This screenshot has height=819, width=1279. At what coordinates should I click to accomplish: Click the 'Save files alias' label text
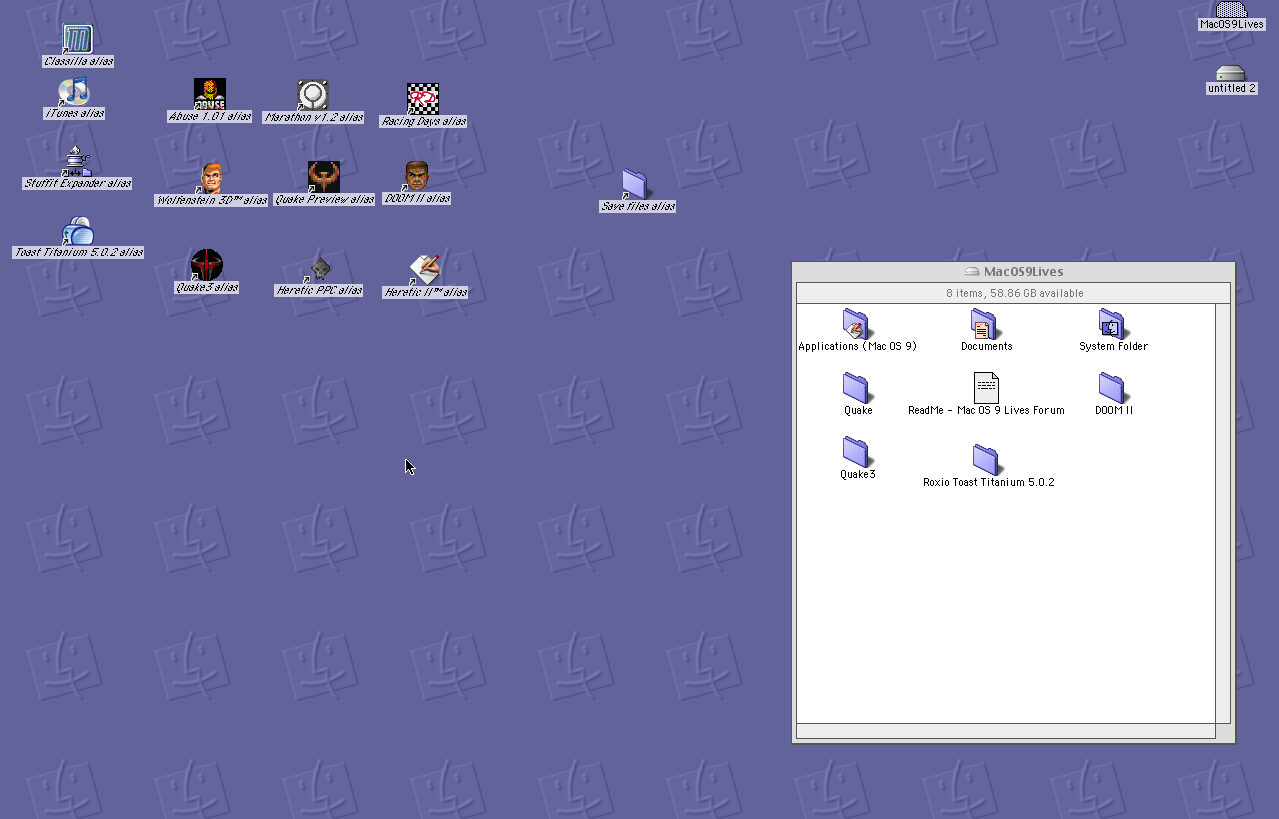[638, 207]
